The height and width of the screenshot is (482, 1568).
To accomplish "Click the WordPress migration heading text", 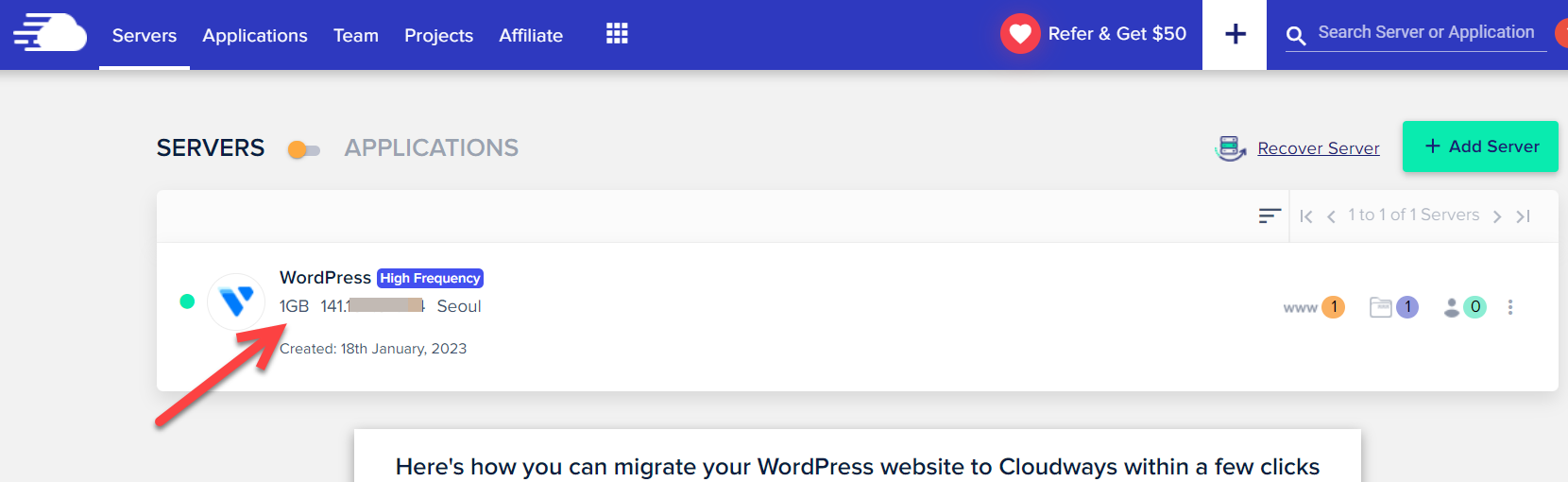I will pyautogui.click(x=858, y=467).
